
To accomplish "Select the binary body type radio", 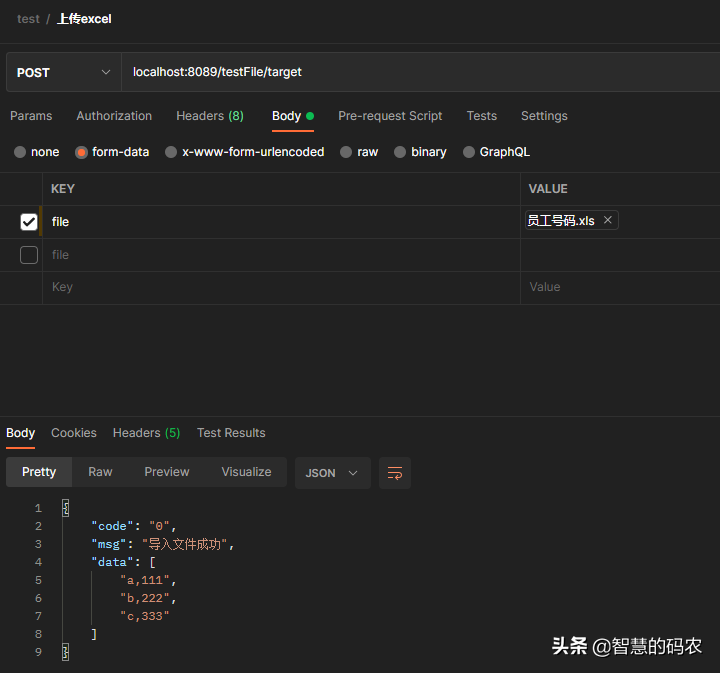I will pos(399,152).
